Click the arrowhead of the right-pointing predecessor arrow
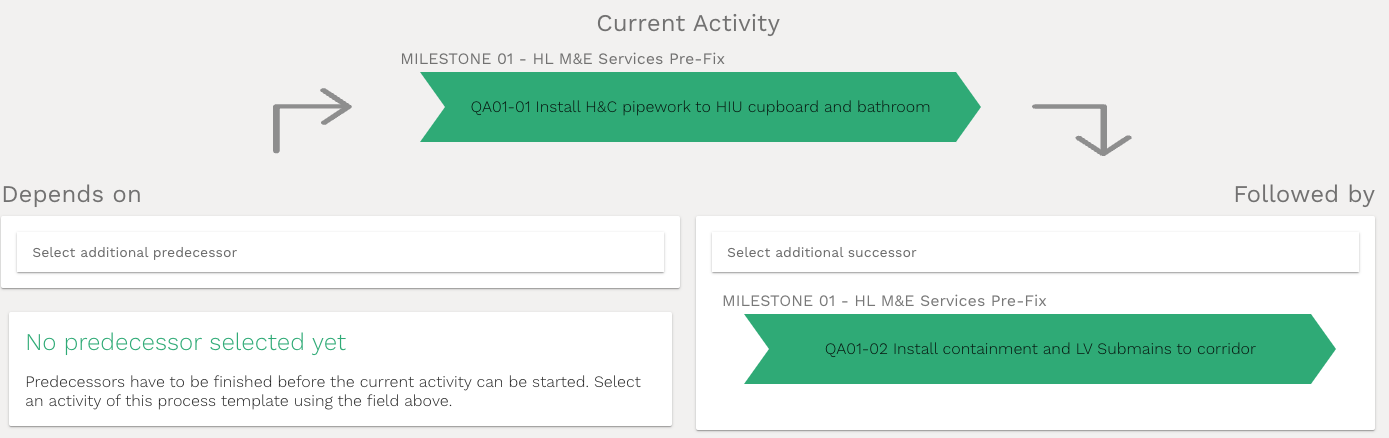 pos(340,106)
